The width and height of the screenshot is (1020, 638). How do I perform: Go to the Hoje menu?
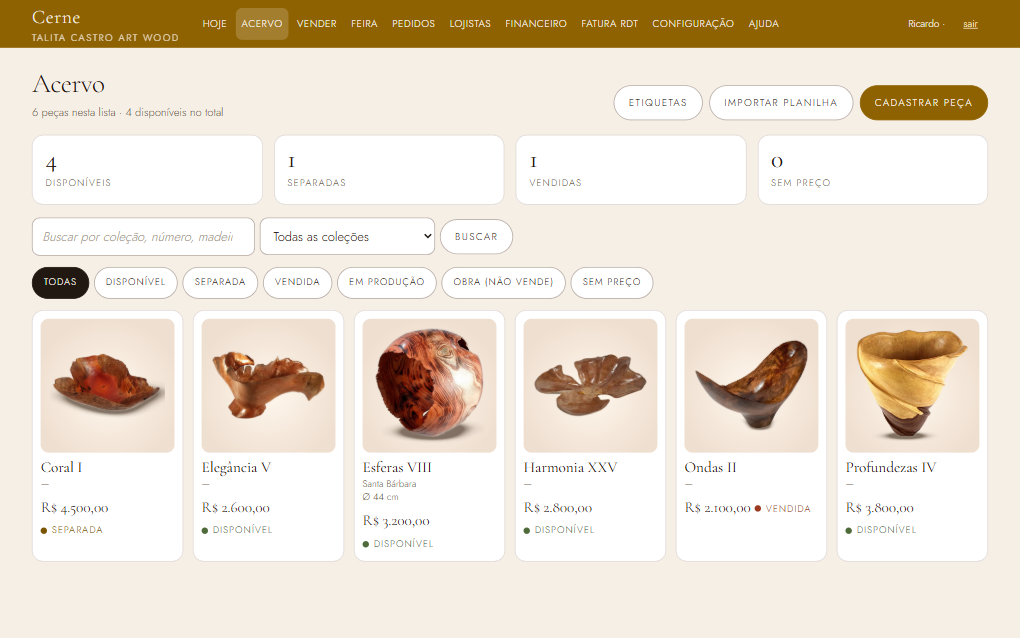214,24
